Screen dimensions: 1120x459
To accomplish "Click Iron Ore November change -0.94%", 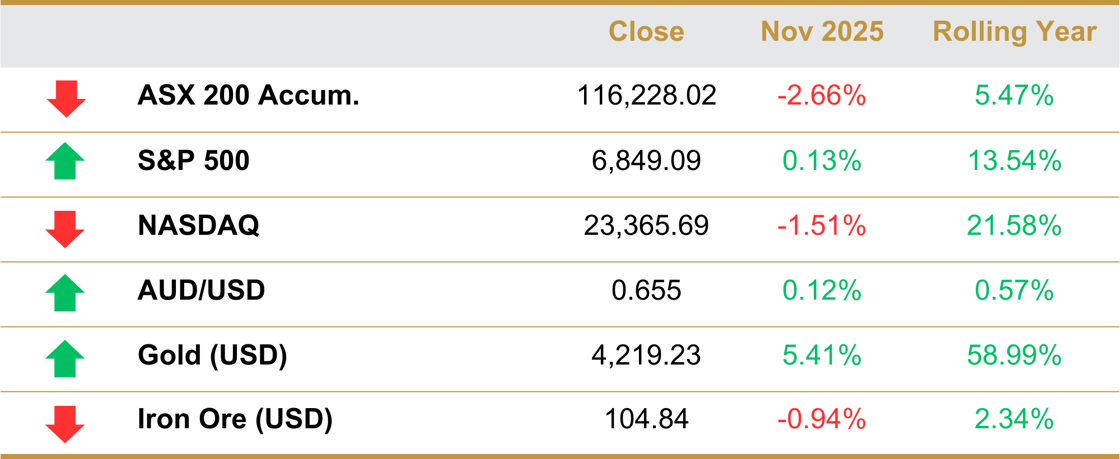I will pos(821,420).
